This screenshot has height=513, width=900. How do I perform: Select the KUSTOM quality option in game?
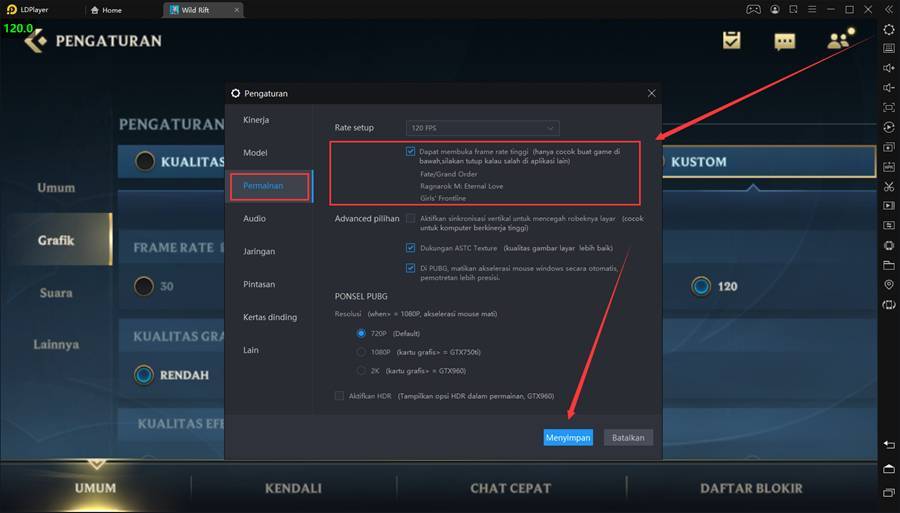click(699, 162)
